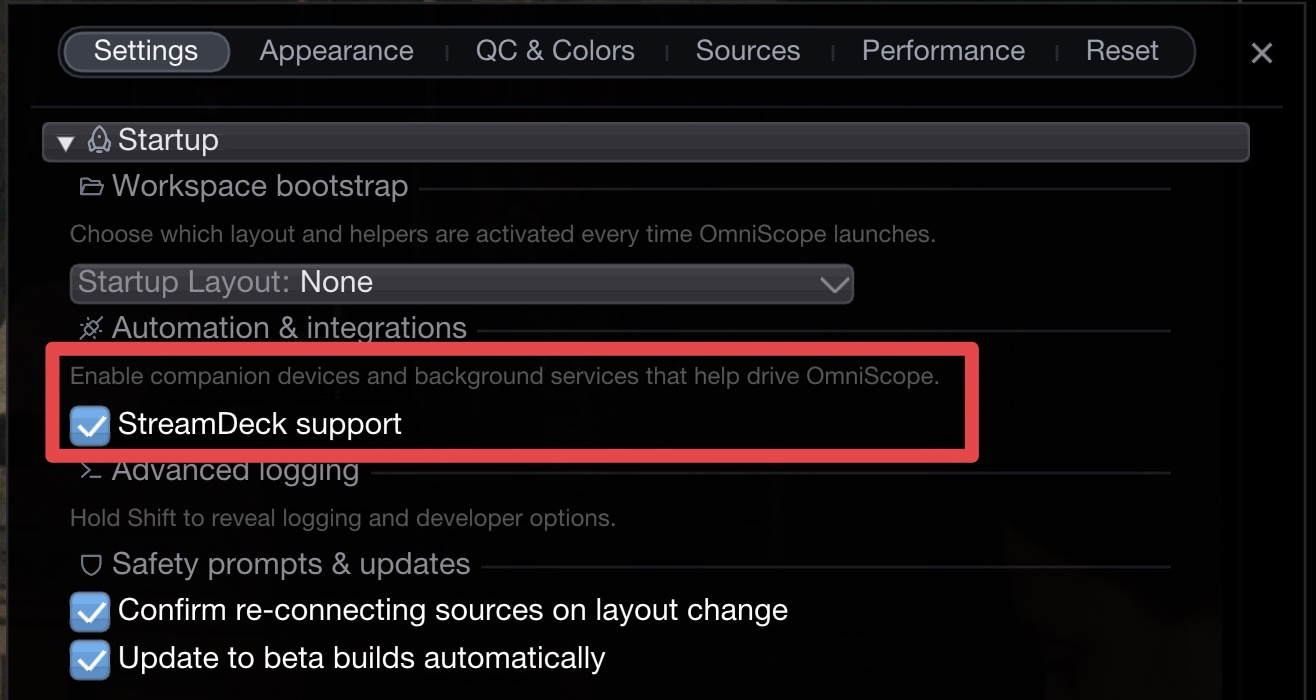The height and width of the screenshot is (700, 1316).
Task: Open the Startup Layout dropdown
Action: [460, 283]
